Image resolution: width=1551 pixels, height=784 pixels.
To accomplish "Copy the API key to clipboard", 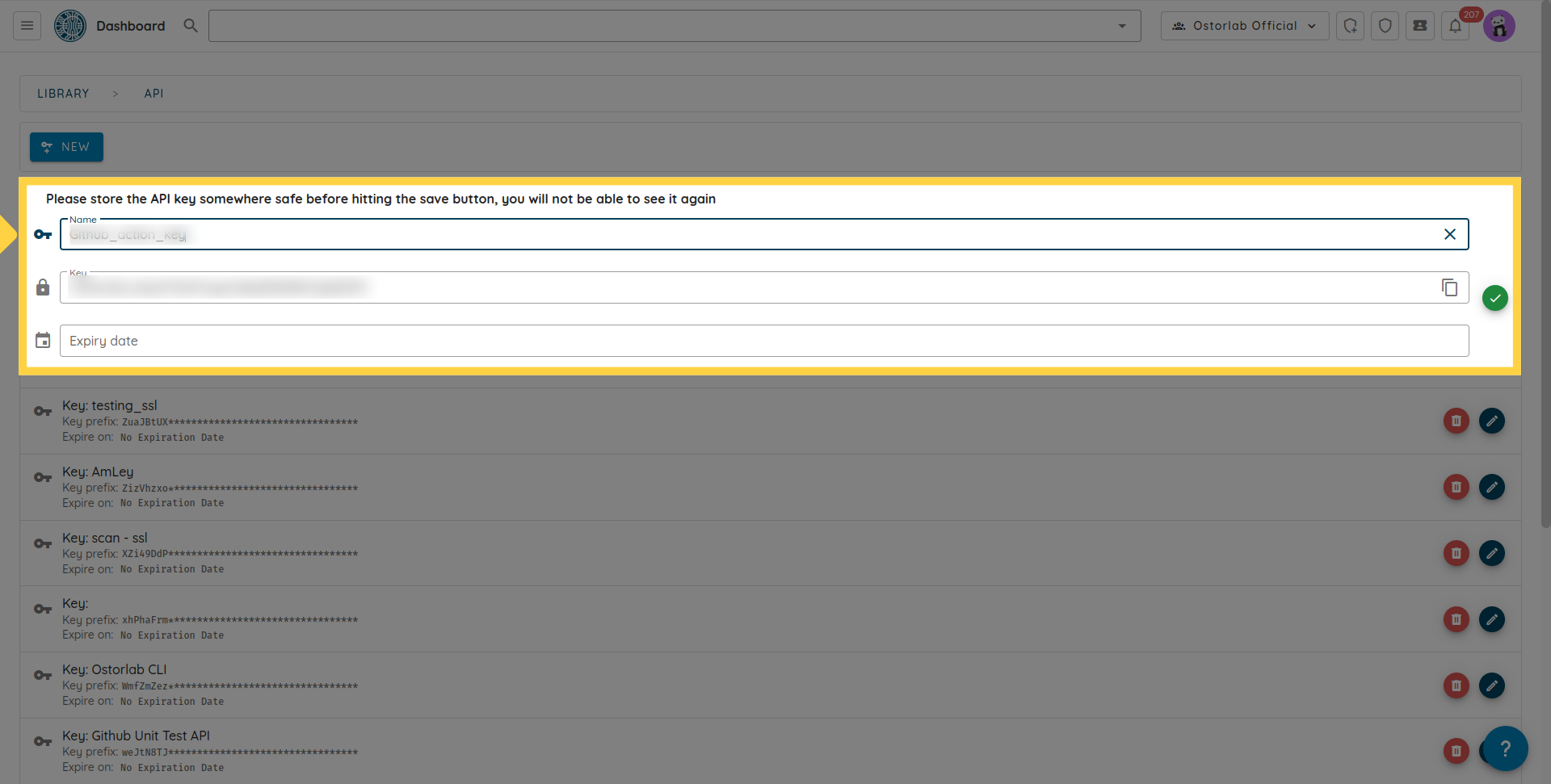I will [1449, 287].
